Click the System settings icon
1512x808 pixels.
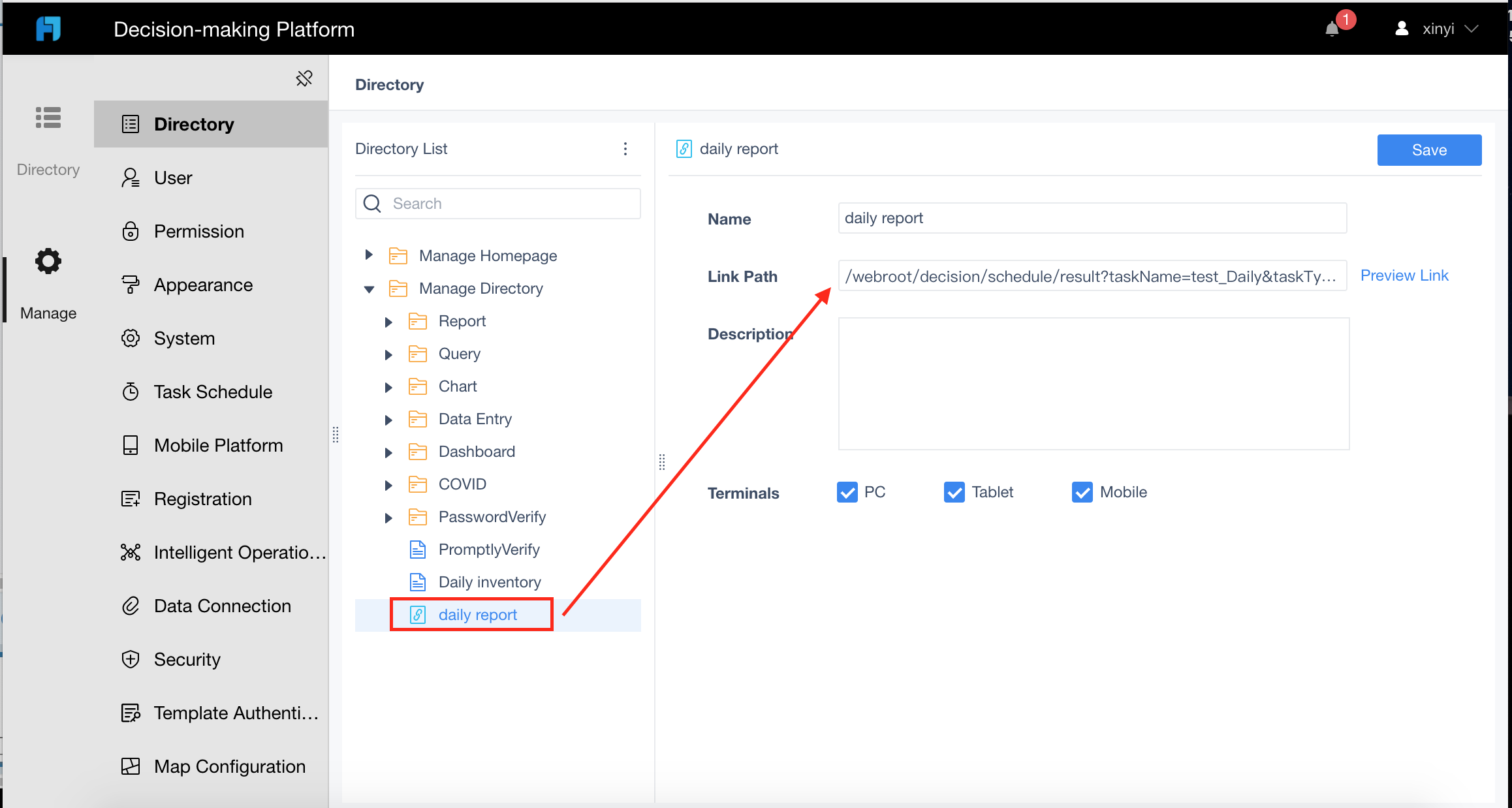click(x=131, y=338)
